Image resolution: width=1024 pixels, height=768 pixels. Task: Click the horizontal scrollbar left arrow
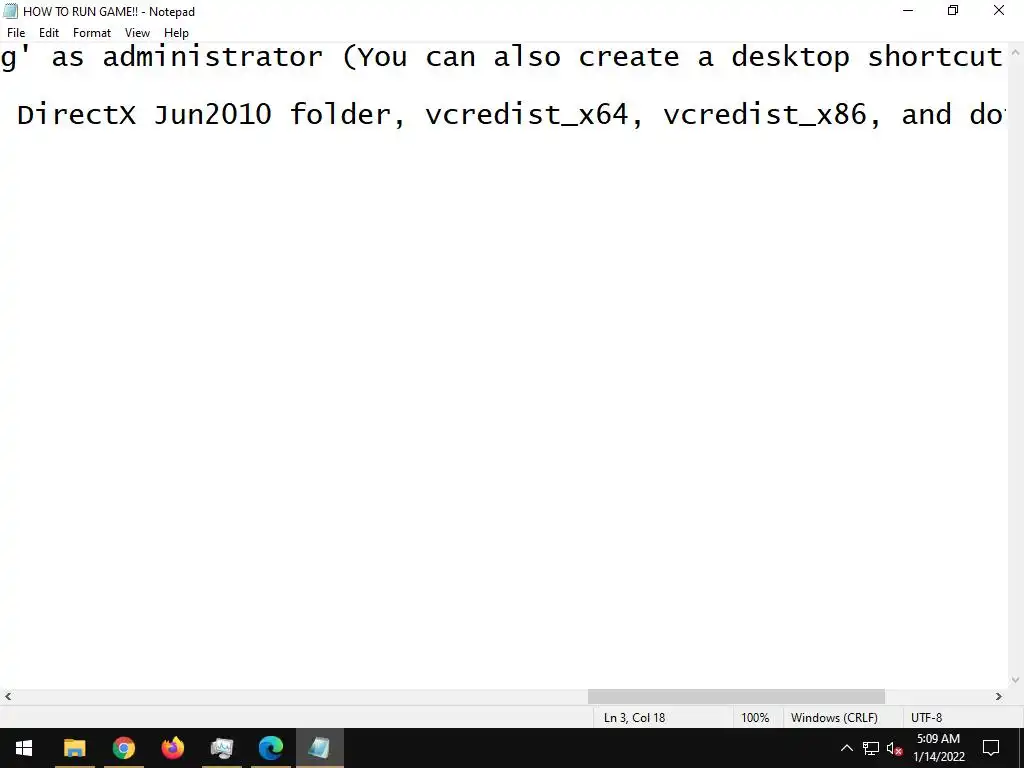coord(8,696)
